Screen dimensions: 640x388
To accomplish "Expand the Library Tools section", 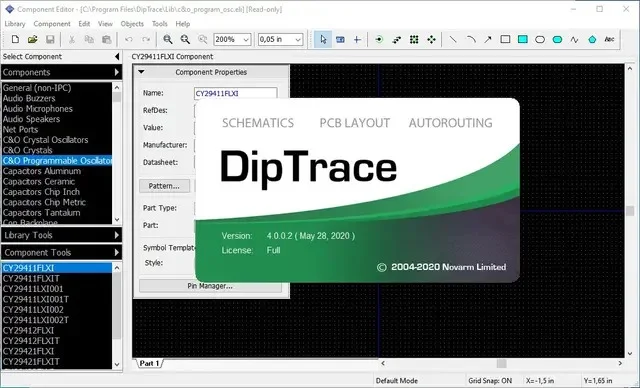I will click(x=62, y=235).
